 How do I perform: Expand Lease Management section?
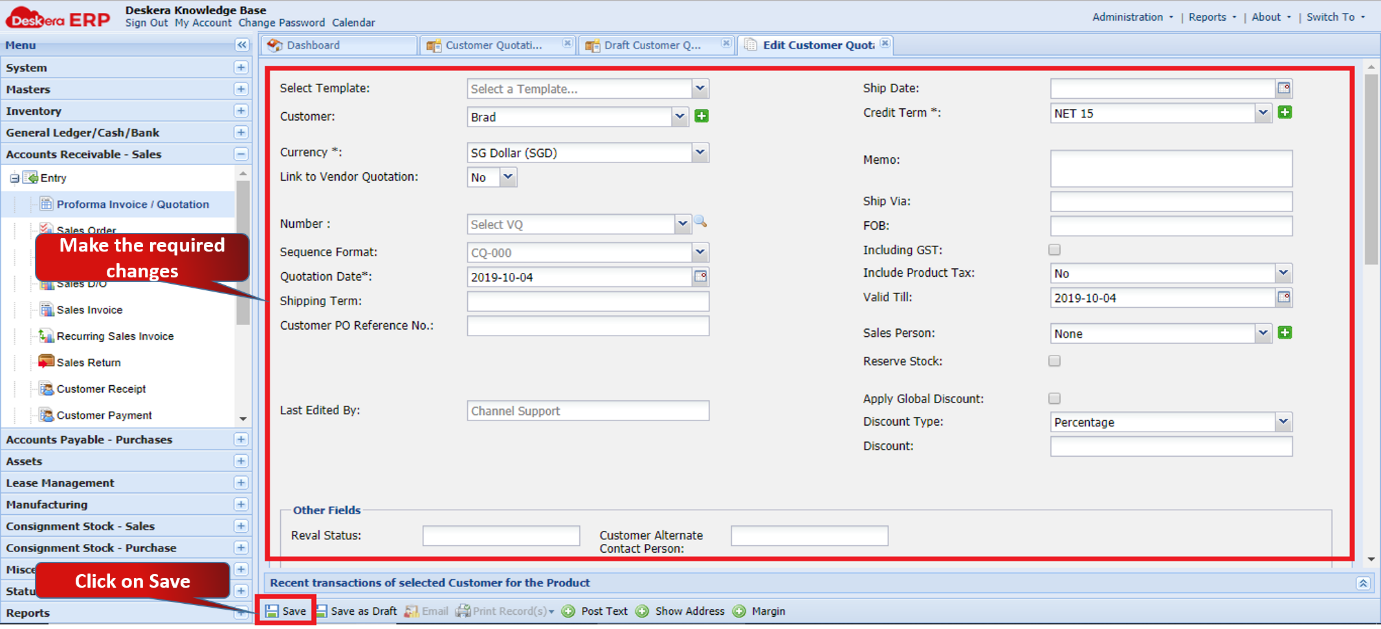coord(241,483)
